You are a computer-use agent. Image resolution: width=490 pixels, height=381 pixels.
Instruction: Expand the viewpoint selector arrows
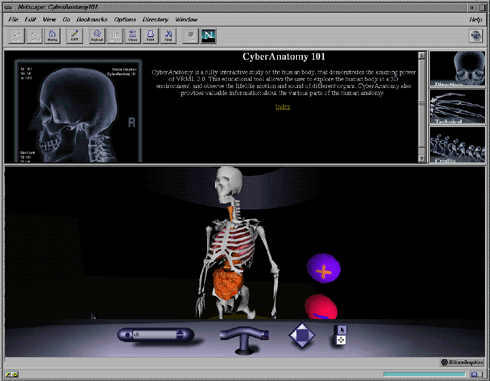[x=180, y=334]
